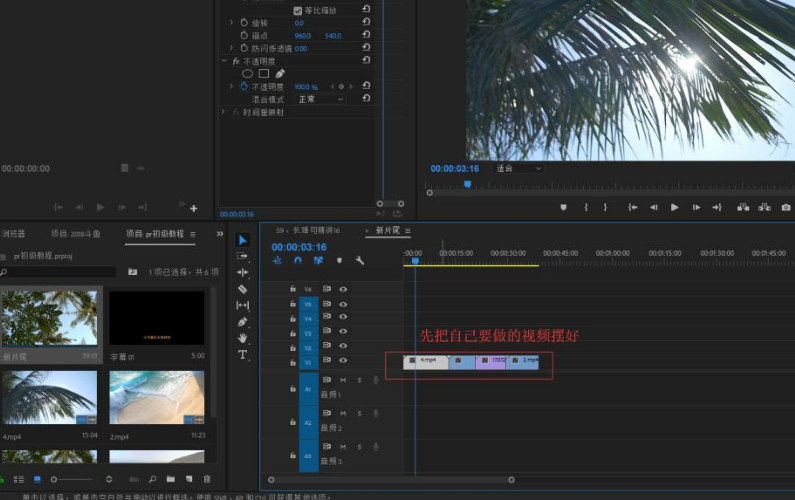The height and width of the screenshot is (500, 795).
Task: Open the 混合模式 blend mode dropdown
Action: click(320, 99)
